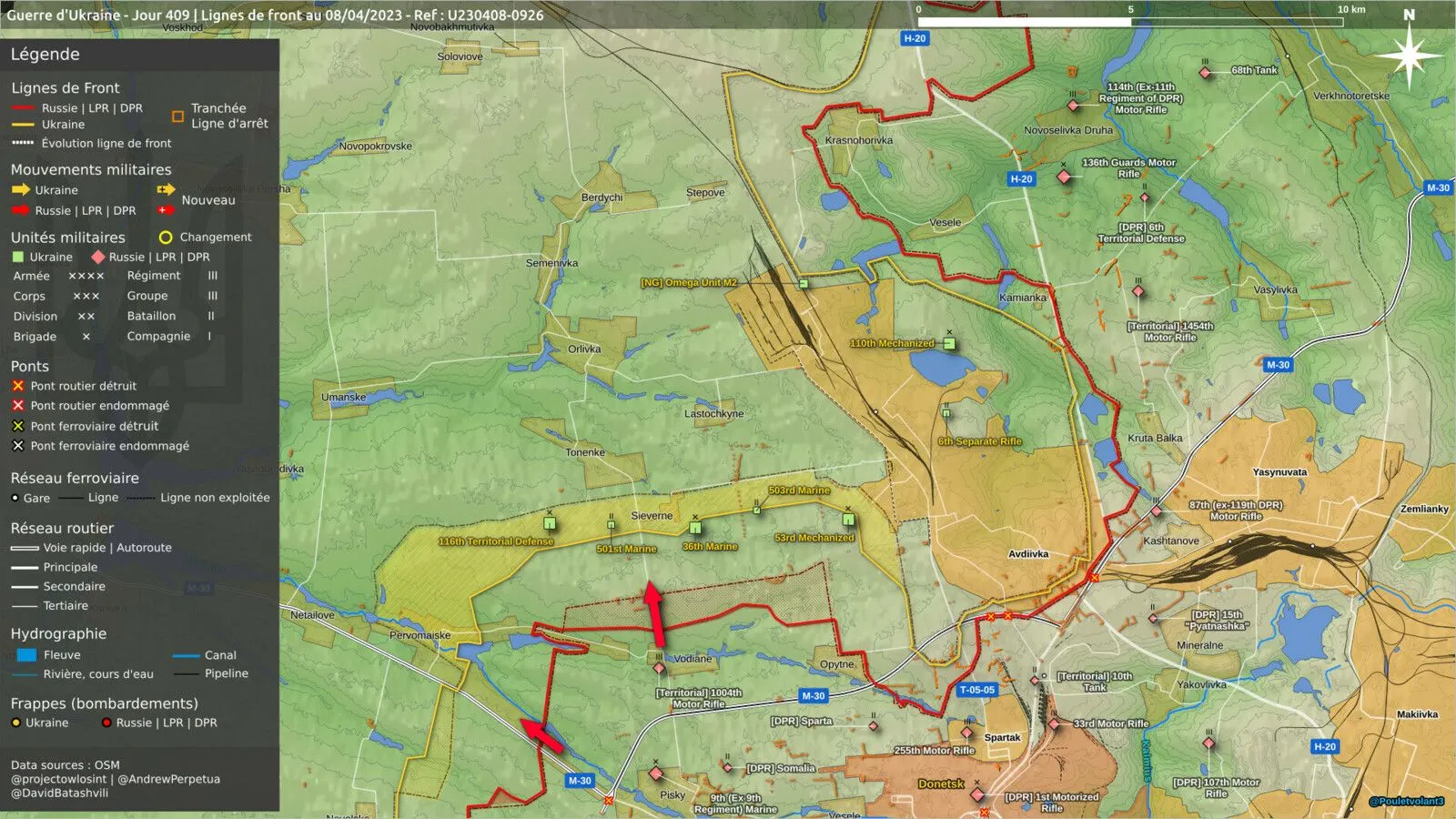Click the 114th Motor Rifle diamond marker

click(1073, 106)
